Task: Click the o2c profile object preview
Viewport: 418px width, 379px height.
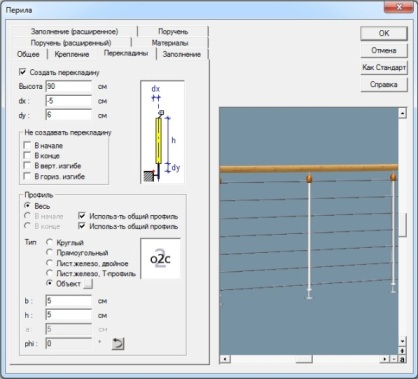Action: click(160, 258)
